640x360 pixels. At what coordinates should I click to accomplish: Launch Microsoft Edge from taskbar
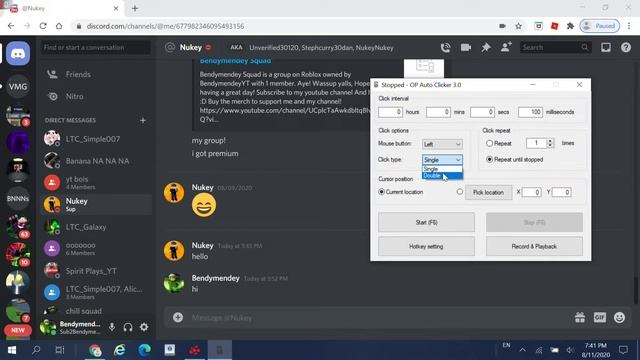[144, 350]
